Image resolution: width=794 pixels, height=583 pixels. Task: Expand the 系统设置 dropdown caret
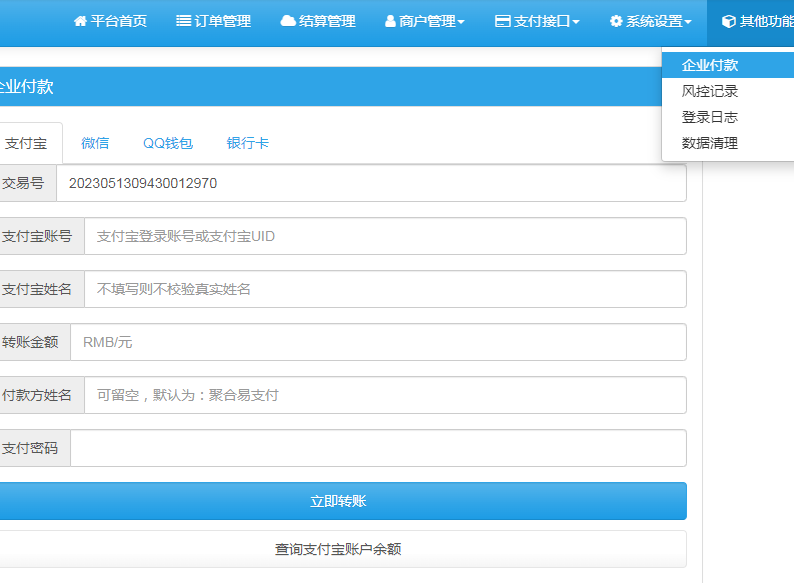pyautogui.click(x=688, y=22)
